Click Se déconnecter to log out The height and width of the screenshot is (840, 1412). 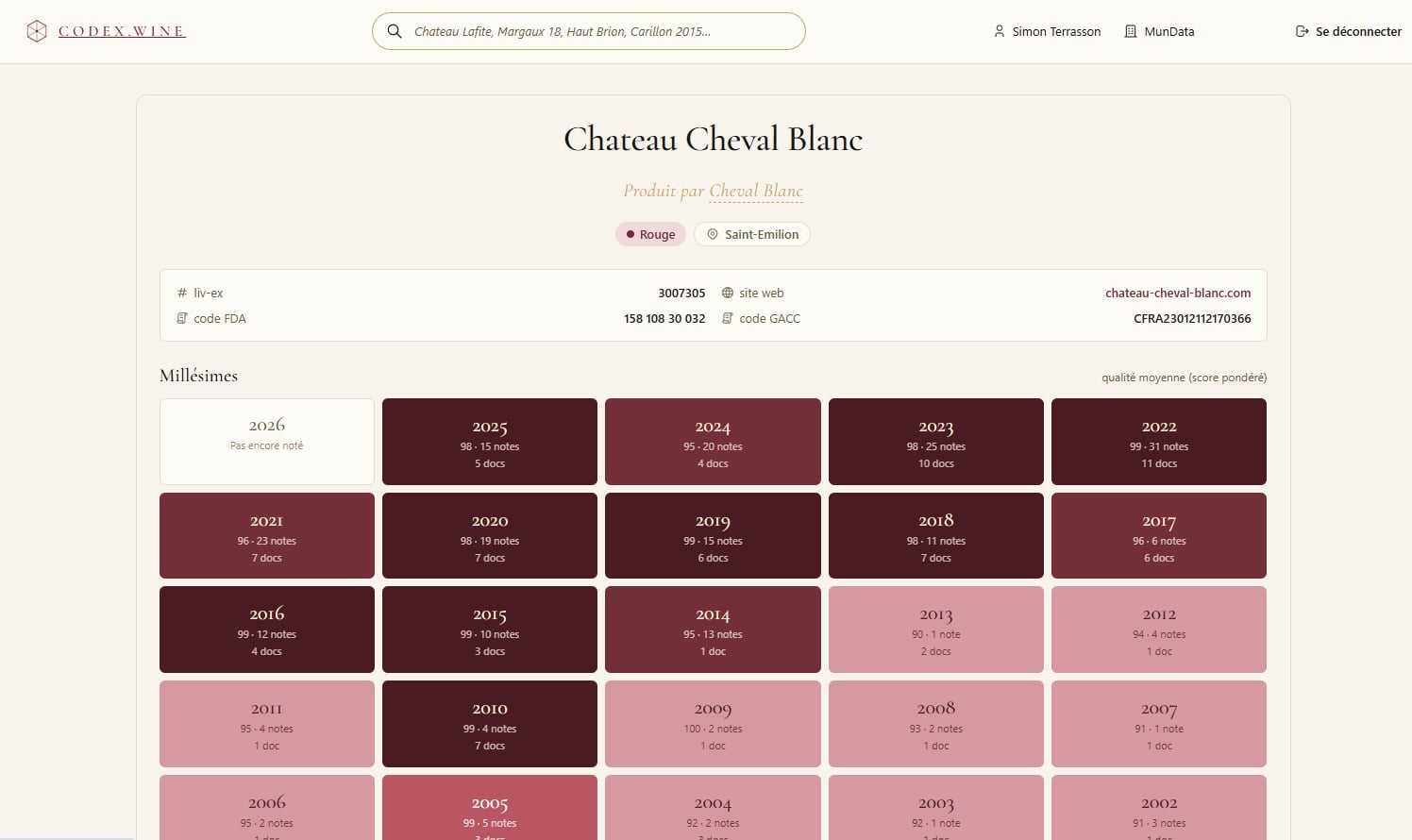pyautogui.click(x=1349, y=31)
